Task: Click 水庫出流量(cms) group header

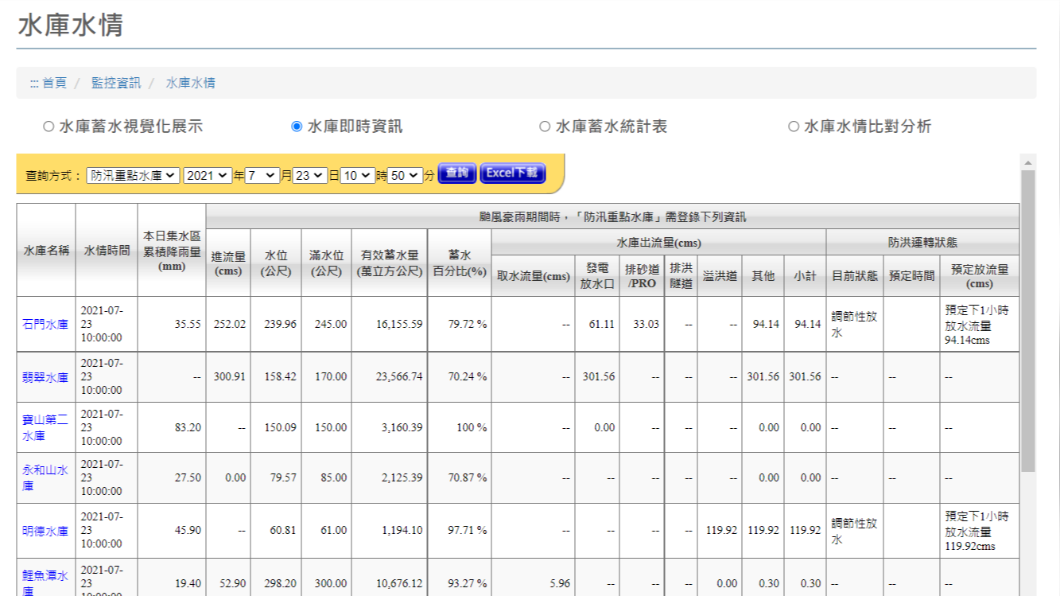Action: tap(658, 243)
